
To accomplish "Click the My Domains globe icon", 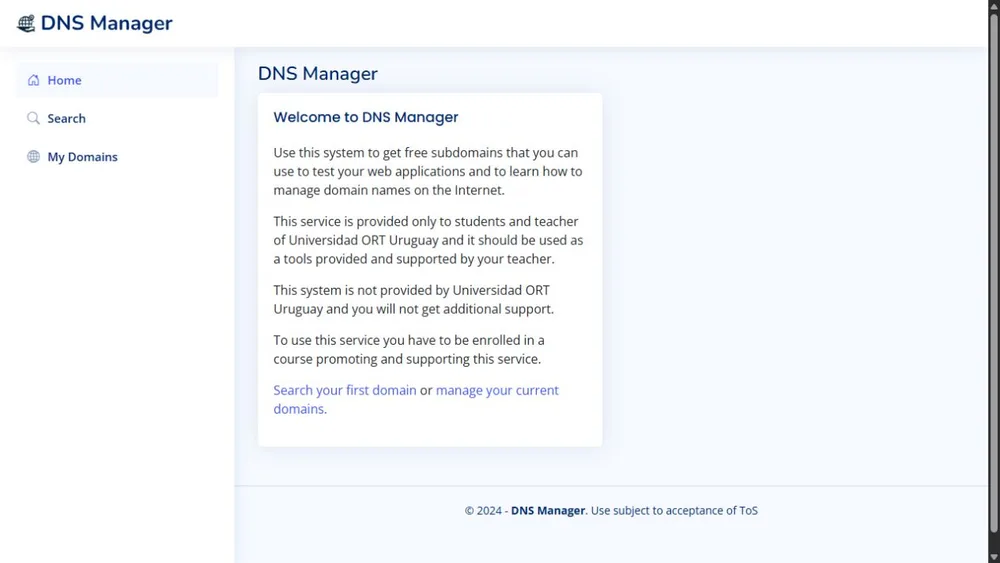I will coord(33,156).
